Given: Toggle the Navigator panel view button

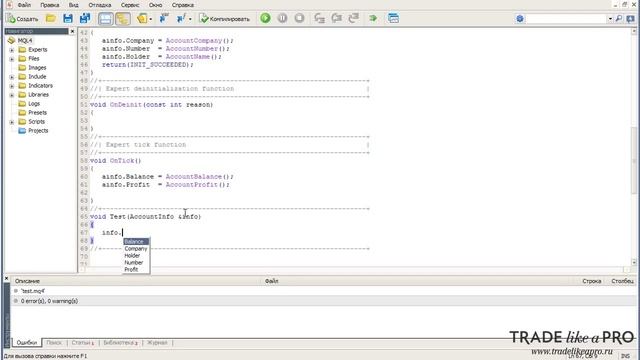Looking at the screenshot, I should click(x=105, y=18).
